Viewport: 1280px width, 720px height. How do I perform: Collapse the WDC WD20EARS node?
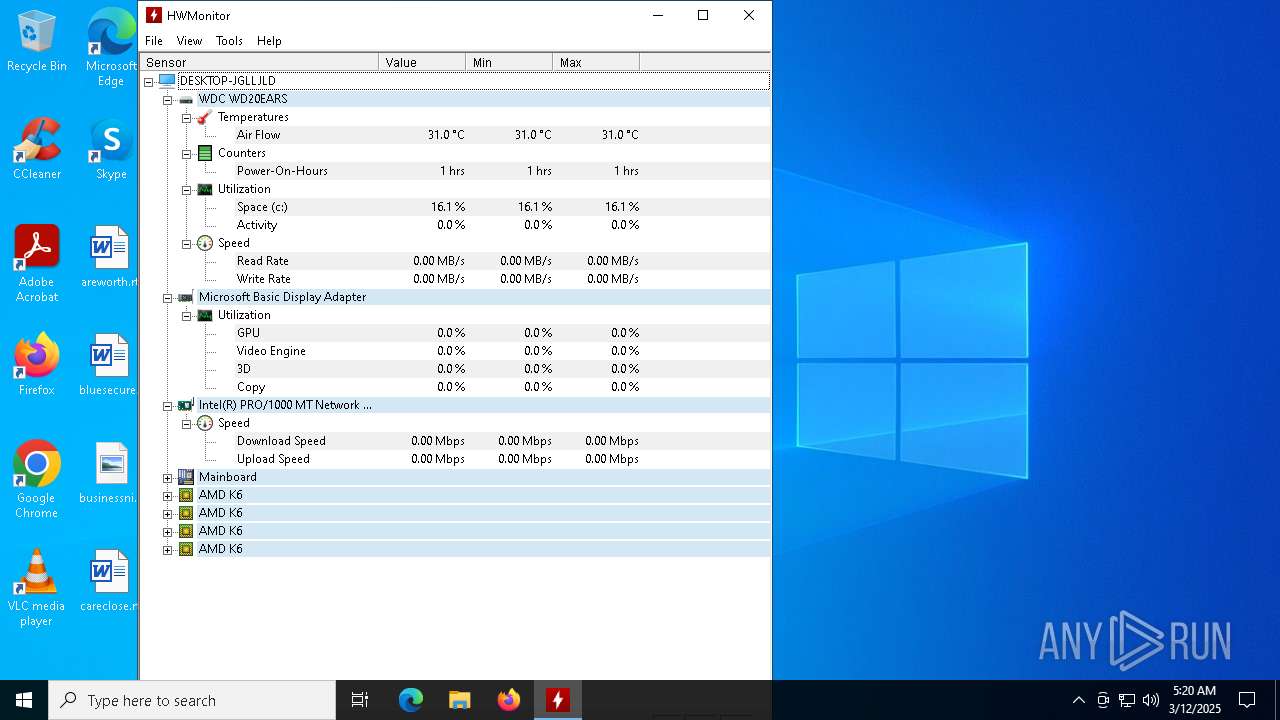pos(168,100)
